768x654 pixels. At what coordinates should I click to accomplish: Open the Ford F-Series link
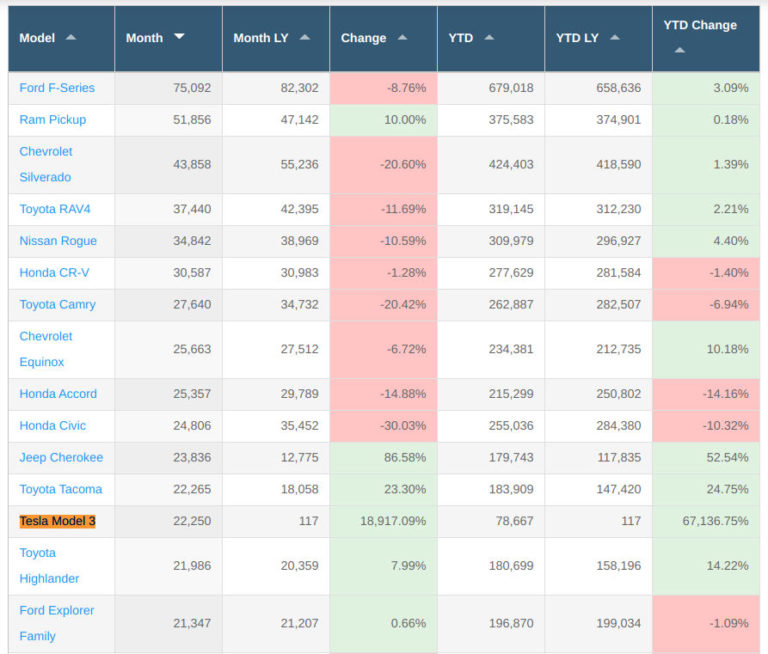point(57,88)
